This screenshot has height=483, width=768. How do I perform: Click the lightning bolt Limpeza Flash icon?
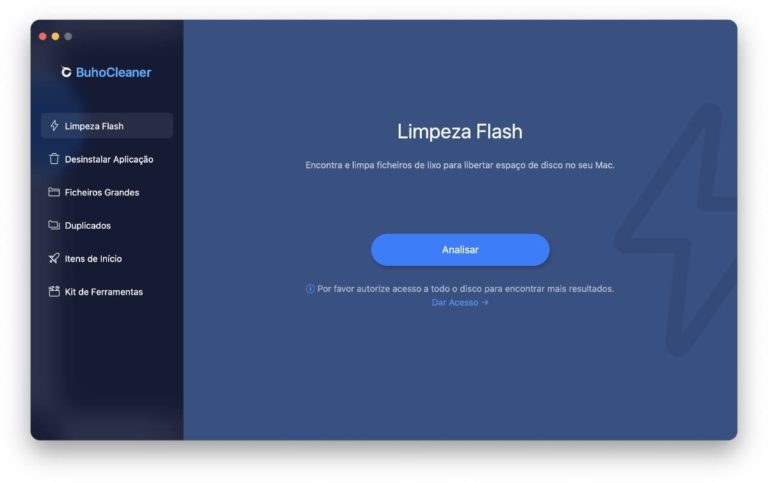point(54,126)
